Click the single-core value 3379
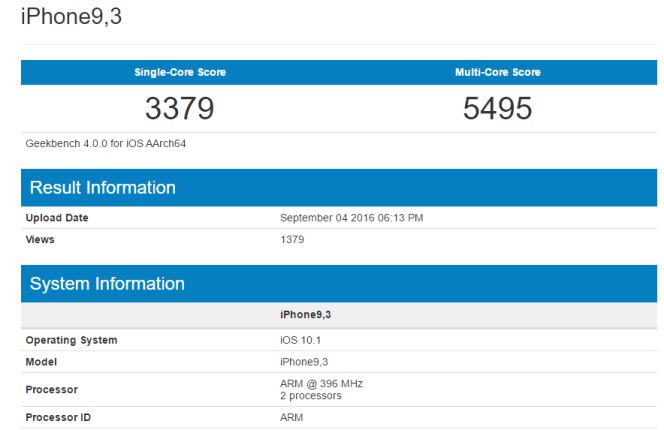This screenshot has width=664, height=430. pos(180,108)
